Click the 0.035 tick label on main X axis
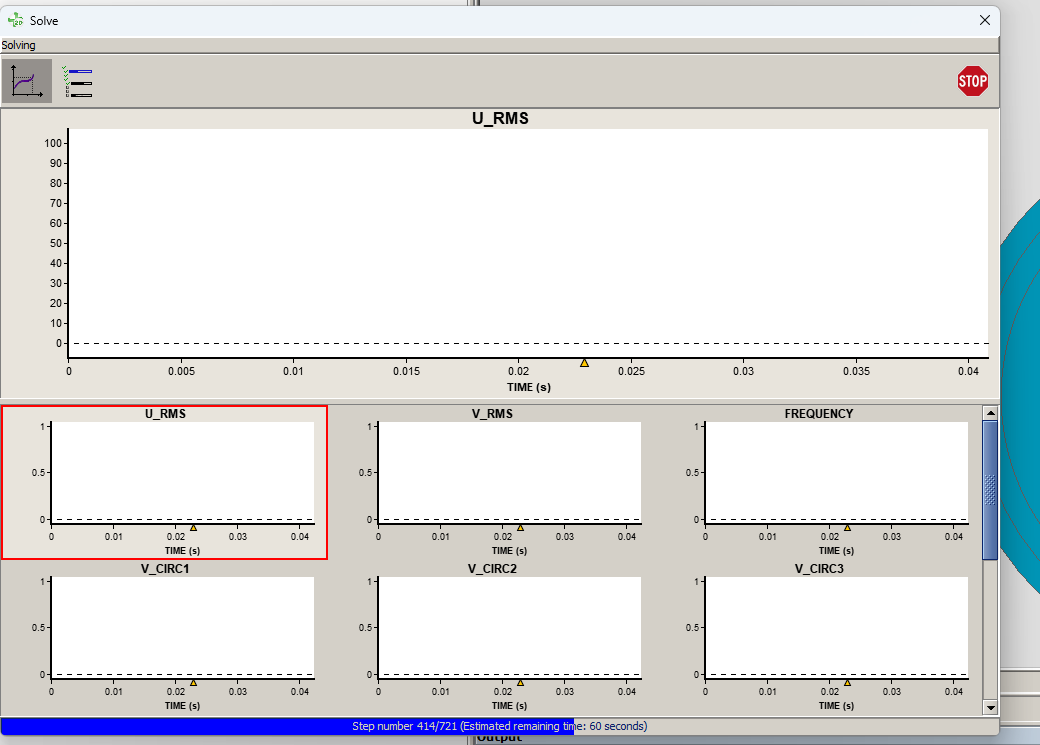The width and height of the screenshot is (1040, 745). click(856, 371)
